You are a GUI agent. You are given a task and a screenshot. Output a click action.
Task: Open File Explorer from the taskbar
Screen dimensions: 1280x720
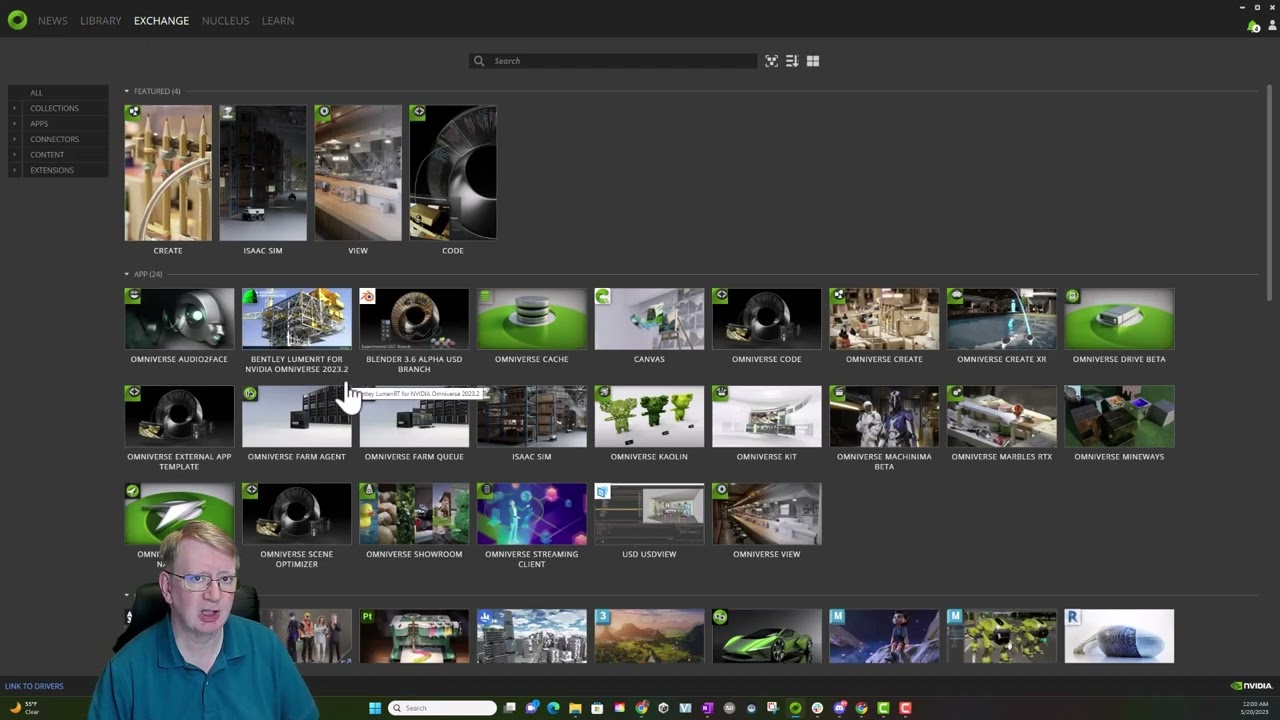tap(575, 708)
